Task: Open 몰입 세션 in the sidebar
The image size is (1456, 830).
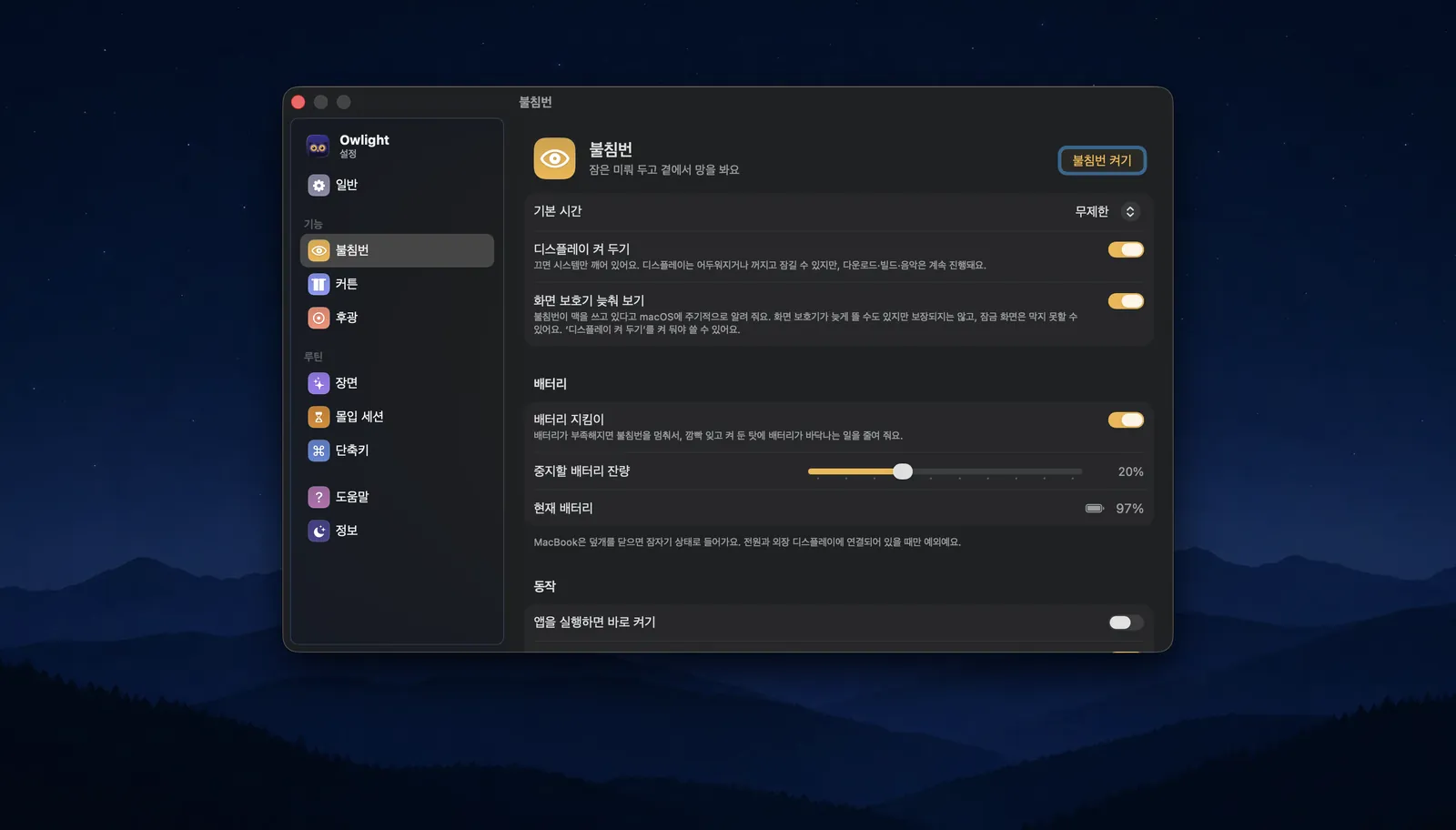Action: pos(397,417)
